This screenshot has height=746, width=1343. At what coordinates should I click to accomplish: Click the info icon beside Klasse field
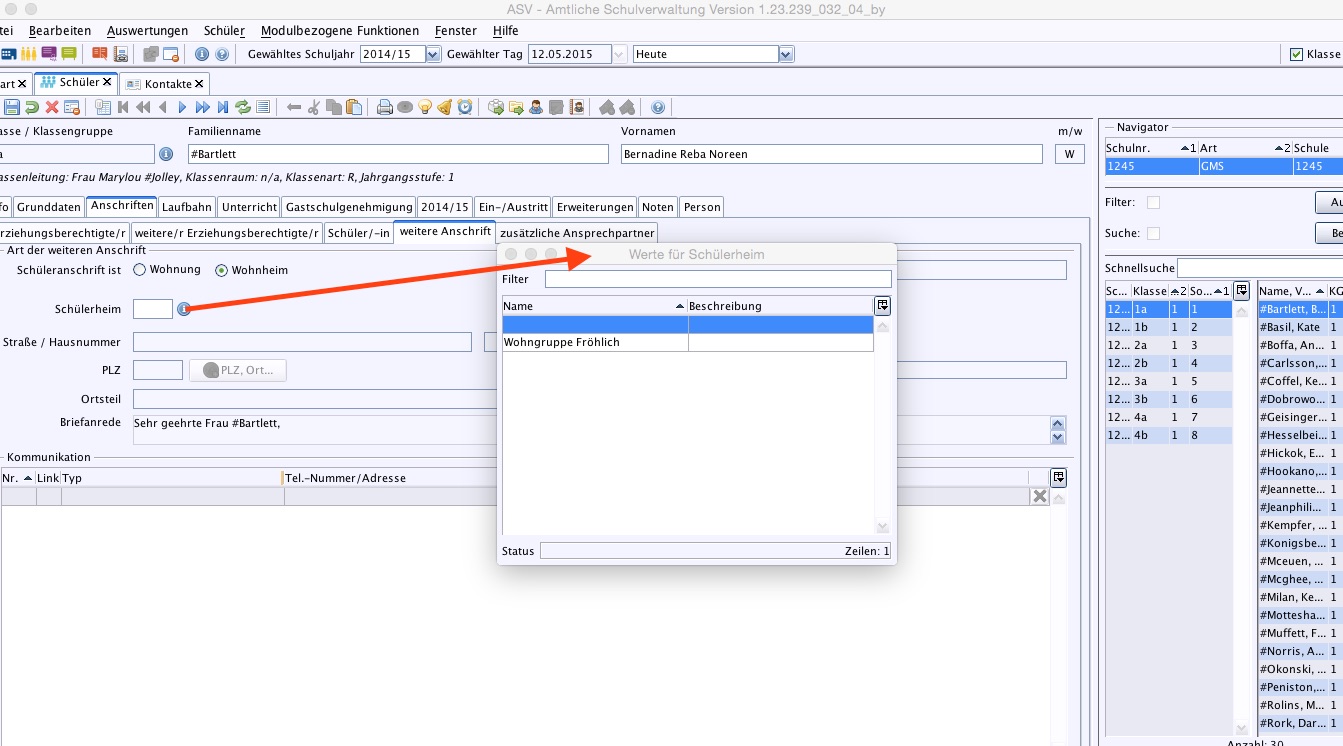(x=166, y=154)
